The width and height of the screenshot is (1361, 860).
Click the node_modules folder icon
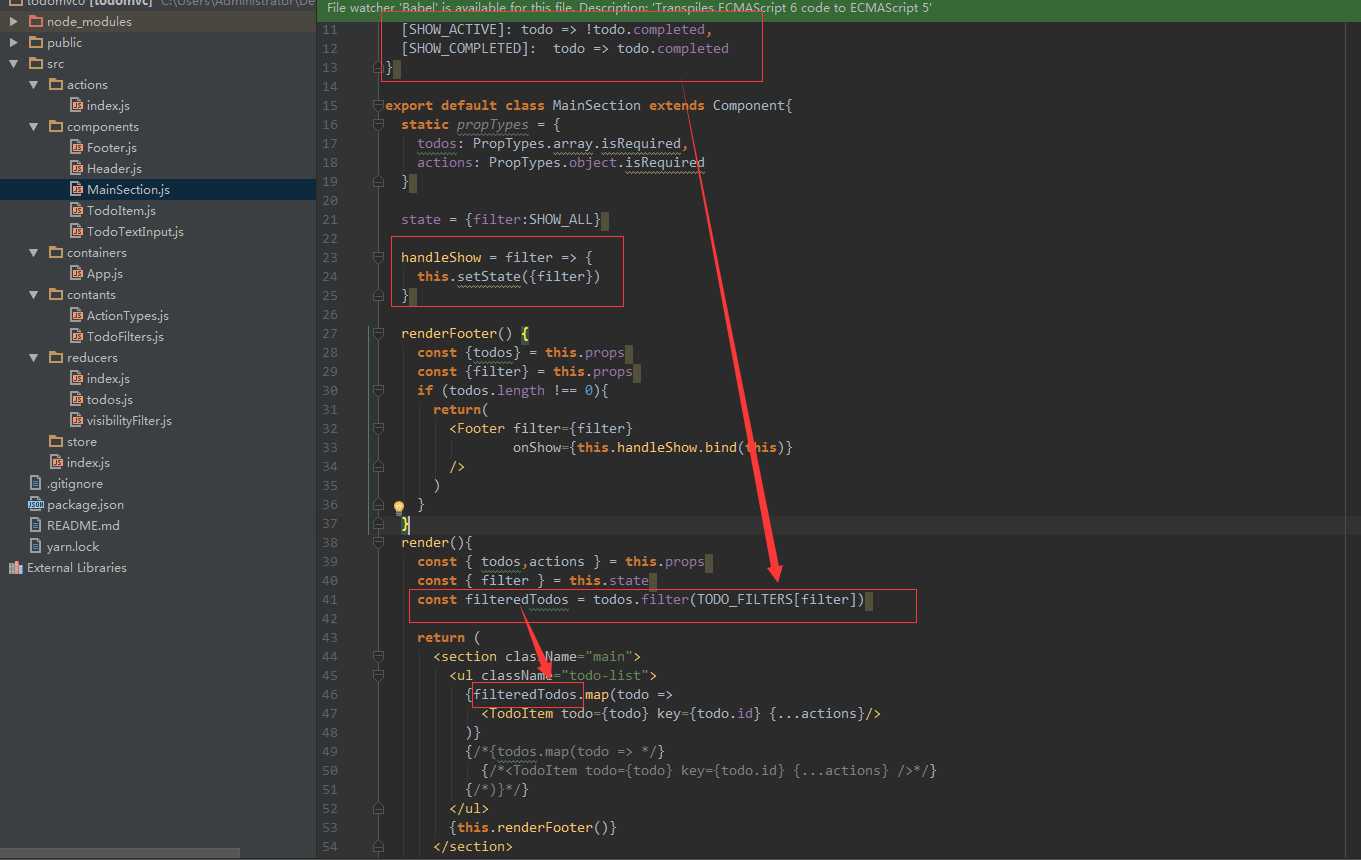coord(37,21)
